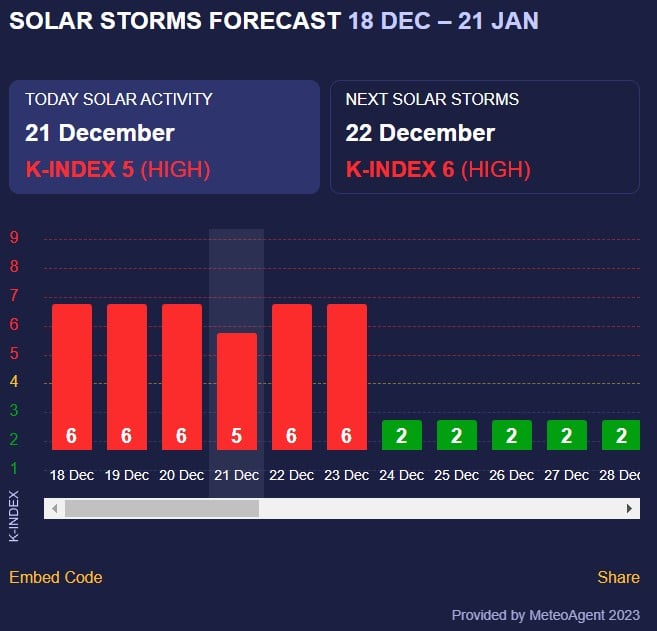This screenshot has width=657, height=631.
Task: Select the Today Solar Activity card
Action: (164, 137)
